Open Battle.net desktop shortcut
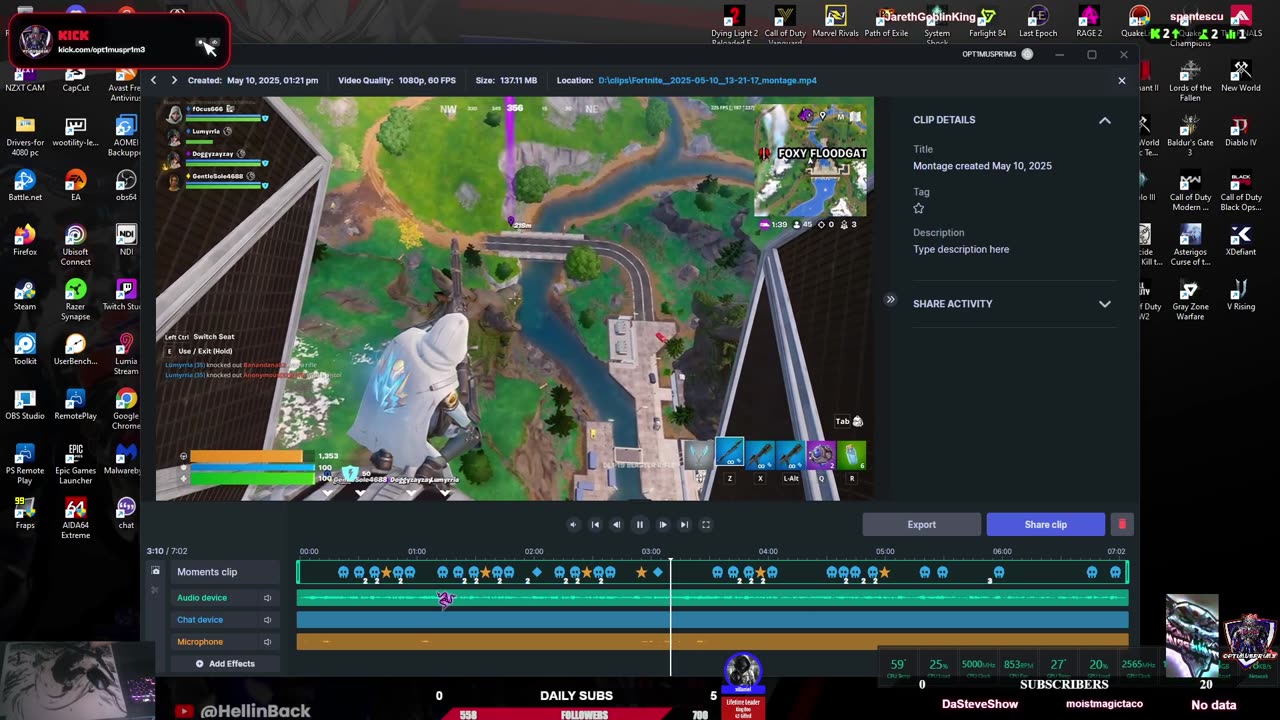Image resolution: width=1280 pixels, height=720 pixels. coord(25,184)
